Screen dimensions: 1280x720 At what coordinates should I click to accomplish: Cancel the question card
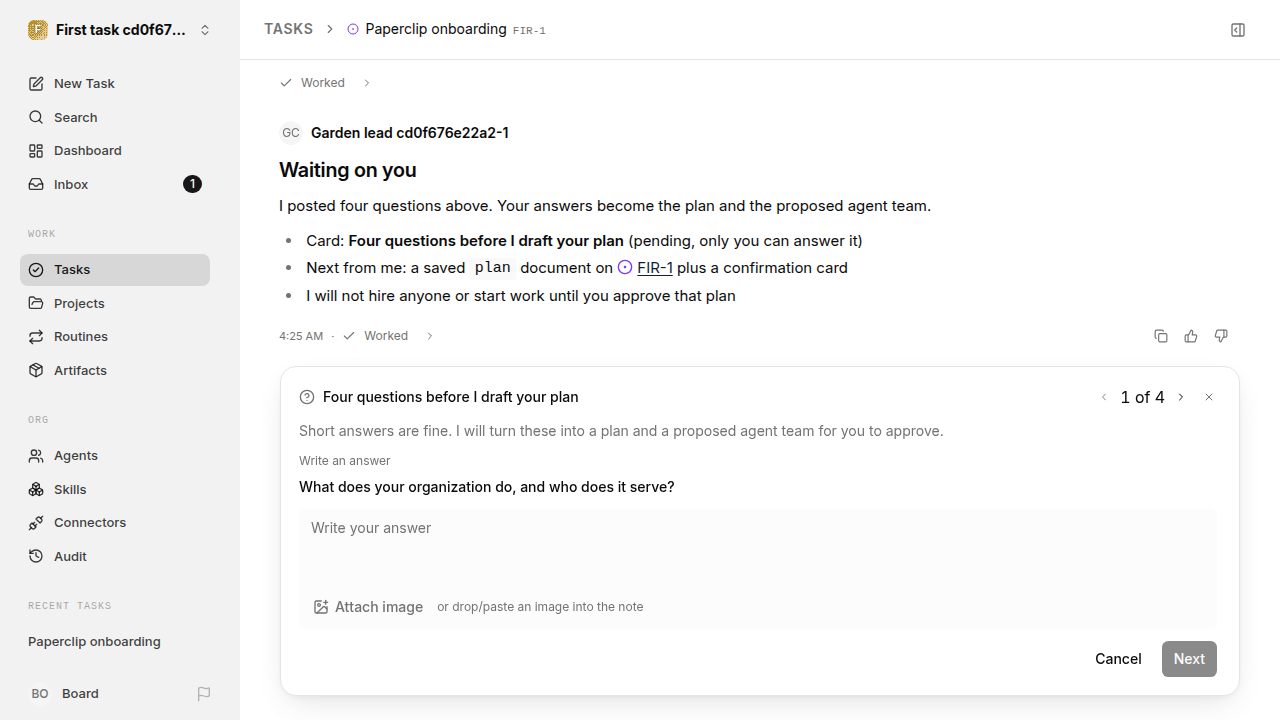click(1118, 659)
